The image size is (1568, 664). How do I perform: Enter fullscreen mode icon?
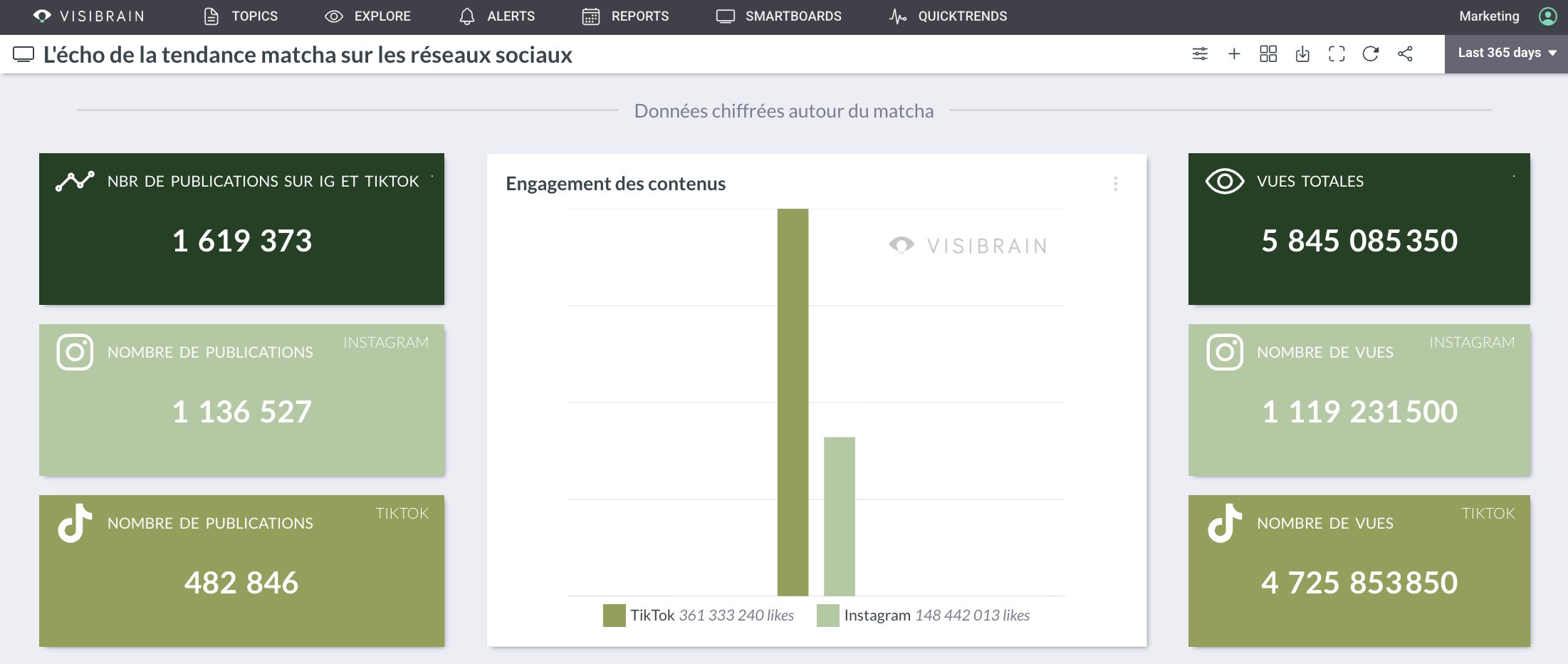tap(1337, 53)
